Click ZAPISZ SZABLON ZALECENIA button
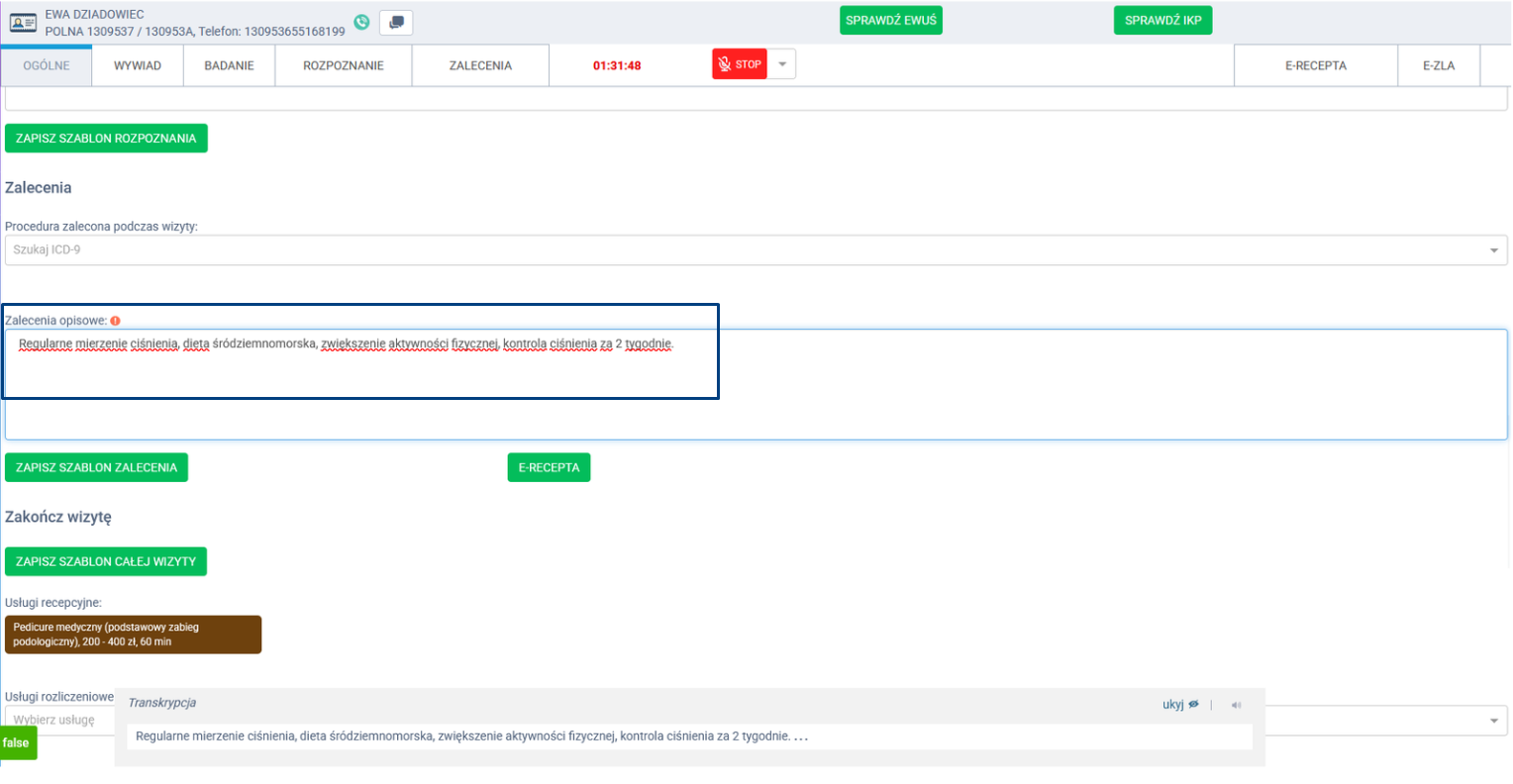1513x784 pixels. [x=96, y=467]
